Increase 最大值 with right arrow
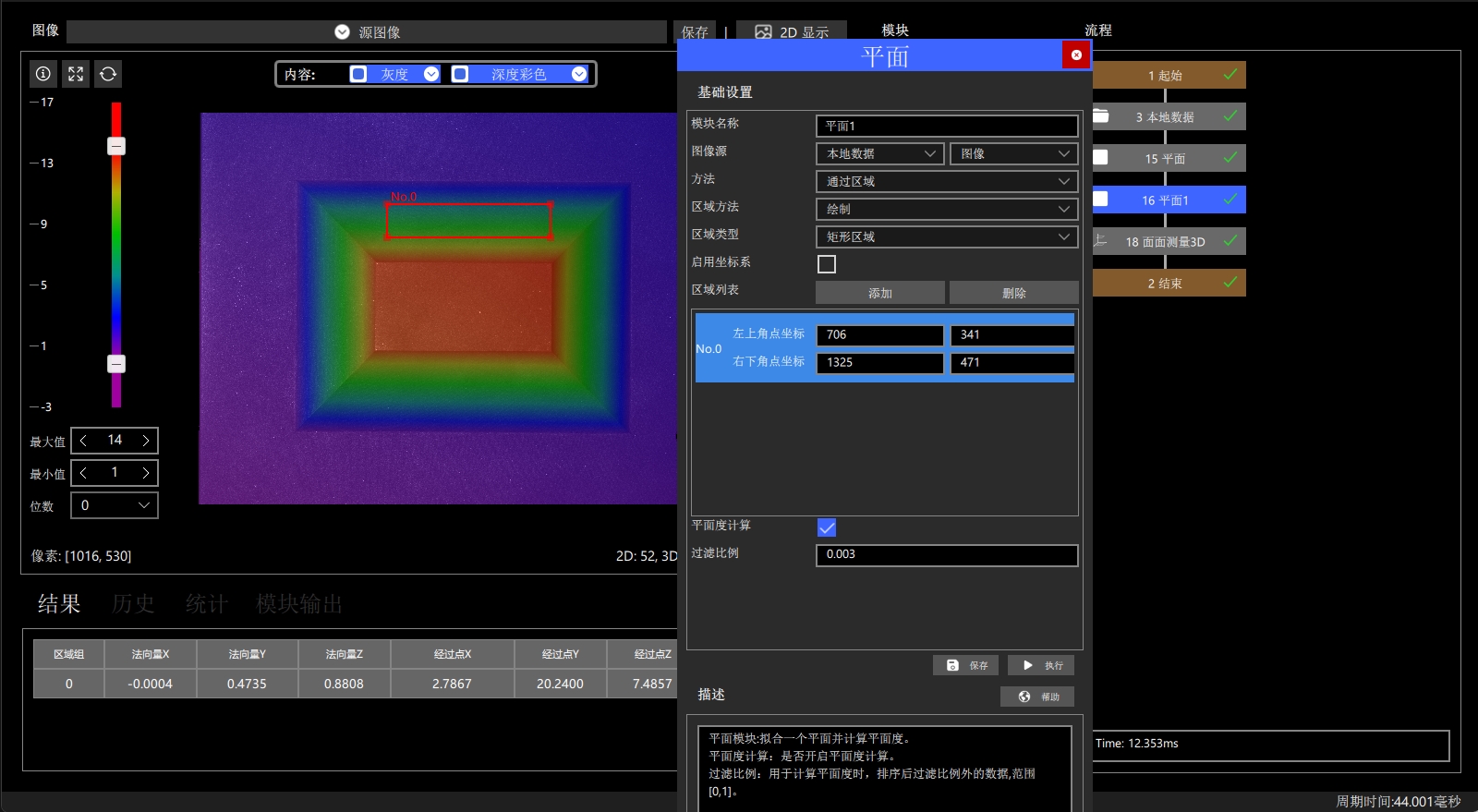The height and width of the screenshot is (812, 1478). pos(146,441)
